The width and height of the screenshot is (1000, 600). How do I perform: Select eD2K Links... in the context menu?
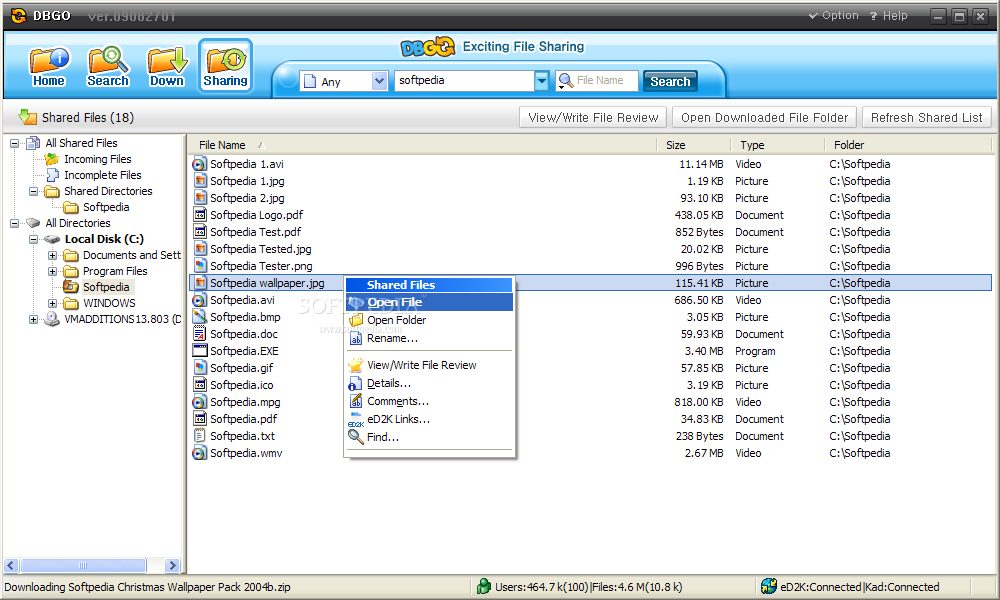point(429,419)
